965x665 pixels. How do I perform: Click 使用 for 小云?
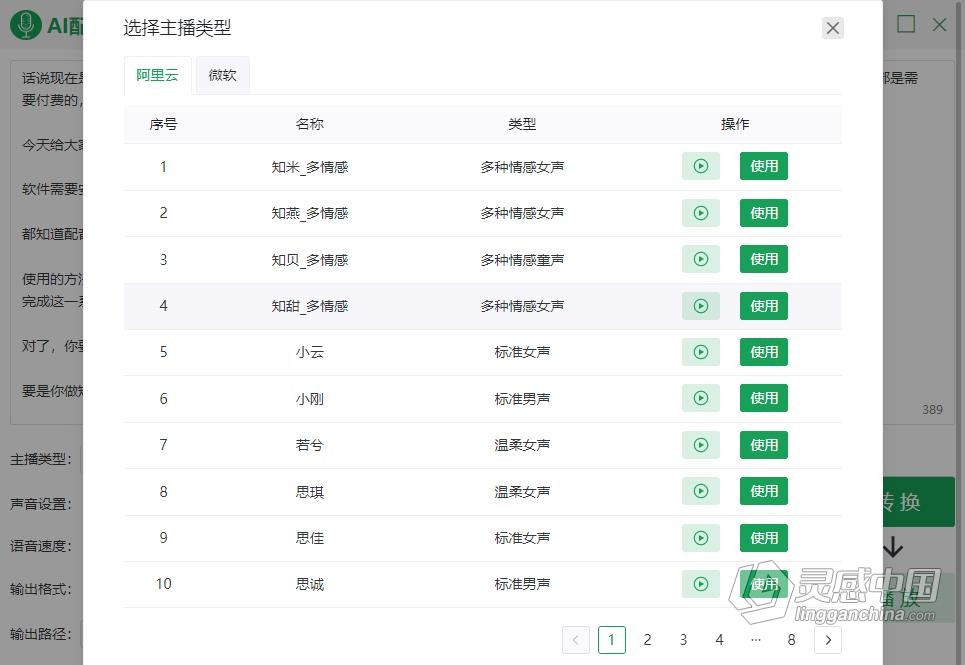click(764, 352)
